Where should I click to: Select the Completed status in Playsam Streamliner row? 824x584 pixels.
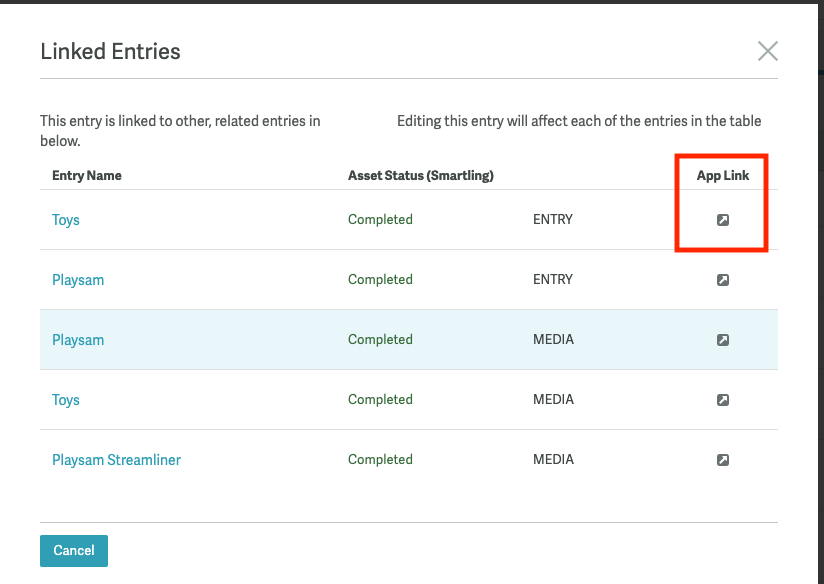coord(380,460)
